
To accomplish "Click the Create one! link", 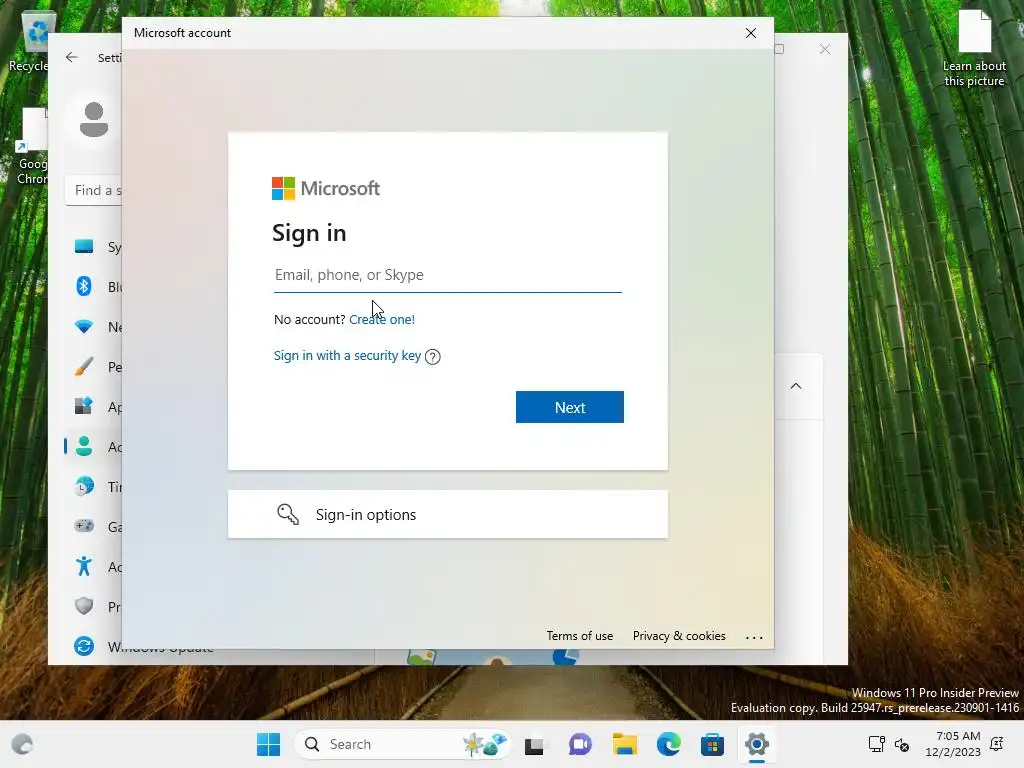I will 381,319.
